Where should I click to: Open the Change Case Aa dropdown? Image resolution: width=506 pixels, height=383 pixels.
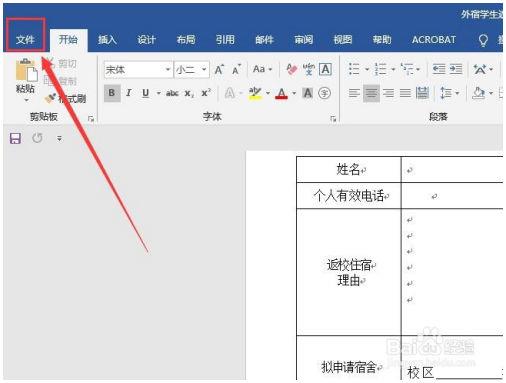tap(262, 69)
